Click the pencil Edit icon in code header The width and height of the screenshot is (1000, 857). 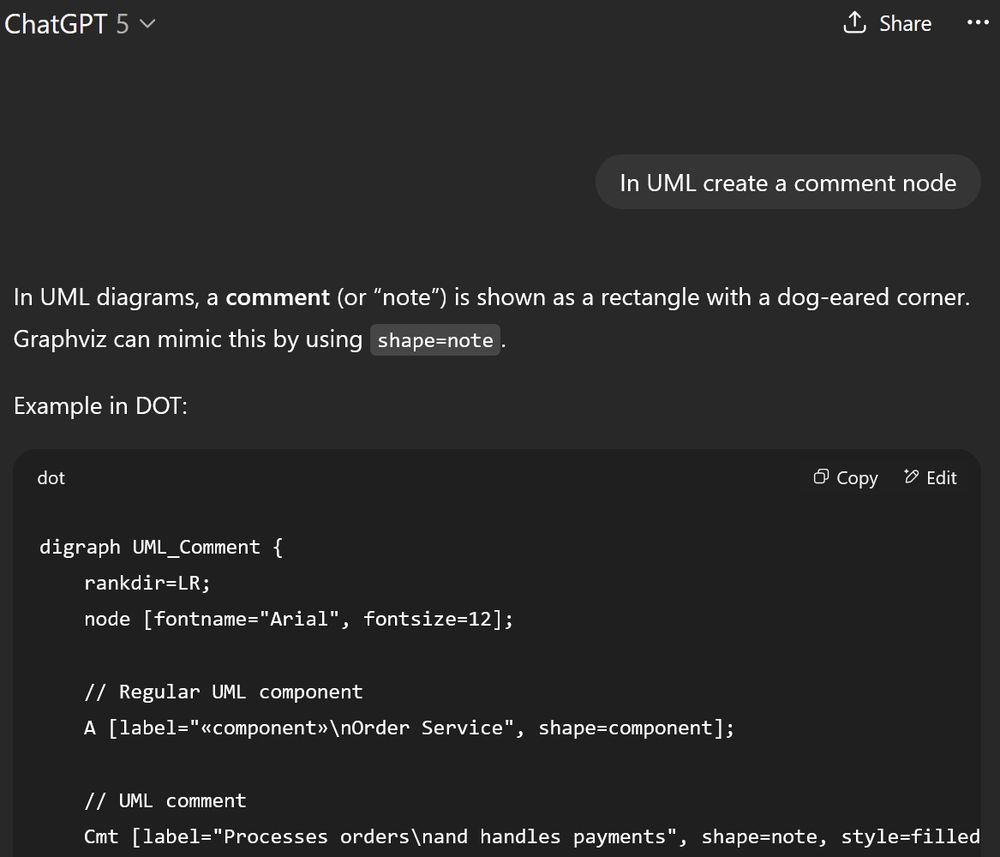point(911,477)
